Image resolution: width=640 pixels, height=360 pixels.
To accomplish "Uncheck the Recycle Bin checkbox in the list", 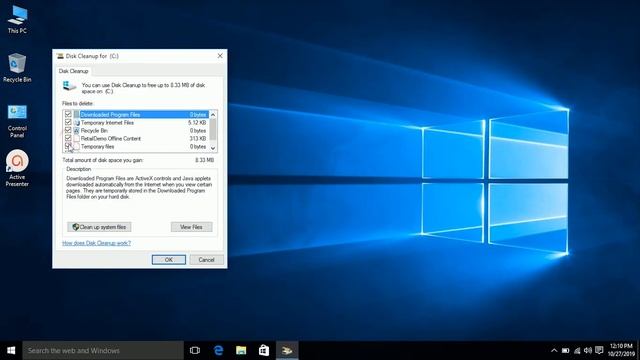I will [68, 130].
